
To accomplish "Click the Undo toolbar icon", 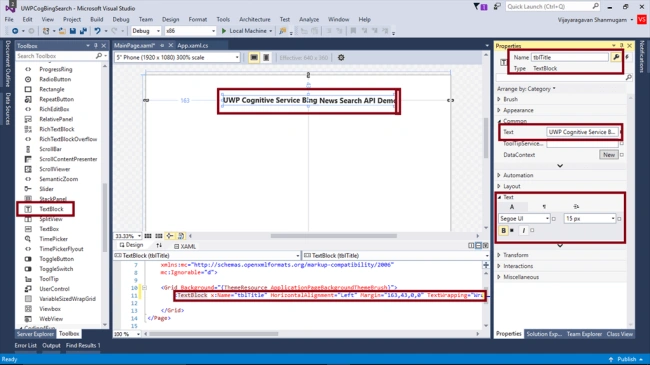I will pyautogui.click(x=97, y=31).
